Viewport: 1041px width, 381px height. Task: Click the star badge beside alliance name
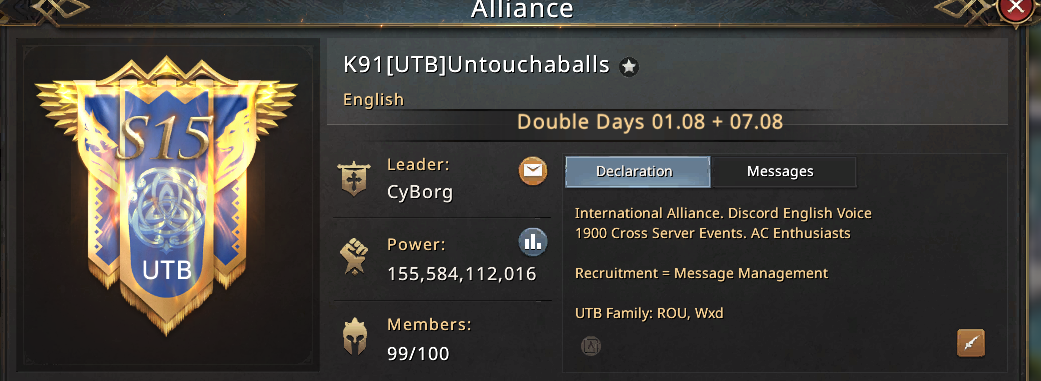pos(629,66)
